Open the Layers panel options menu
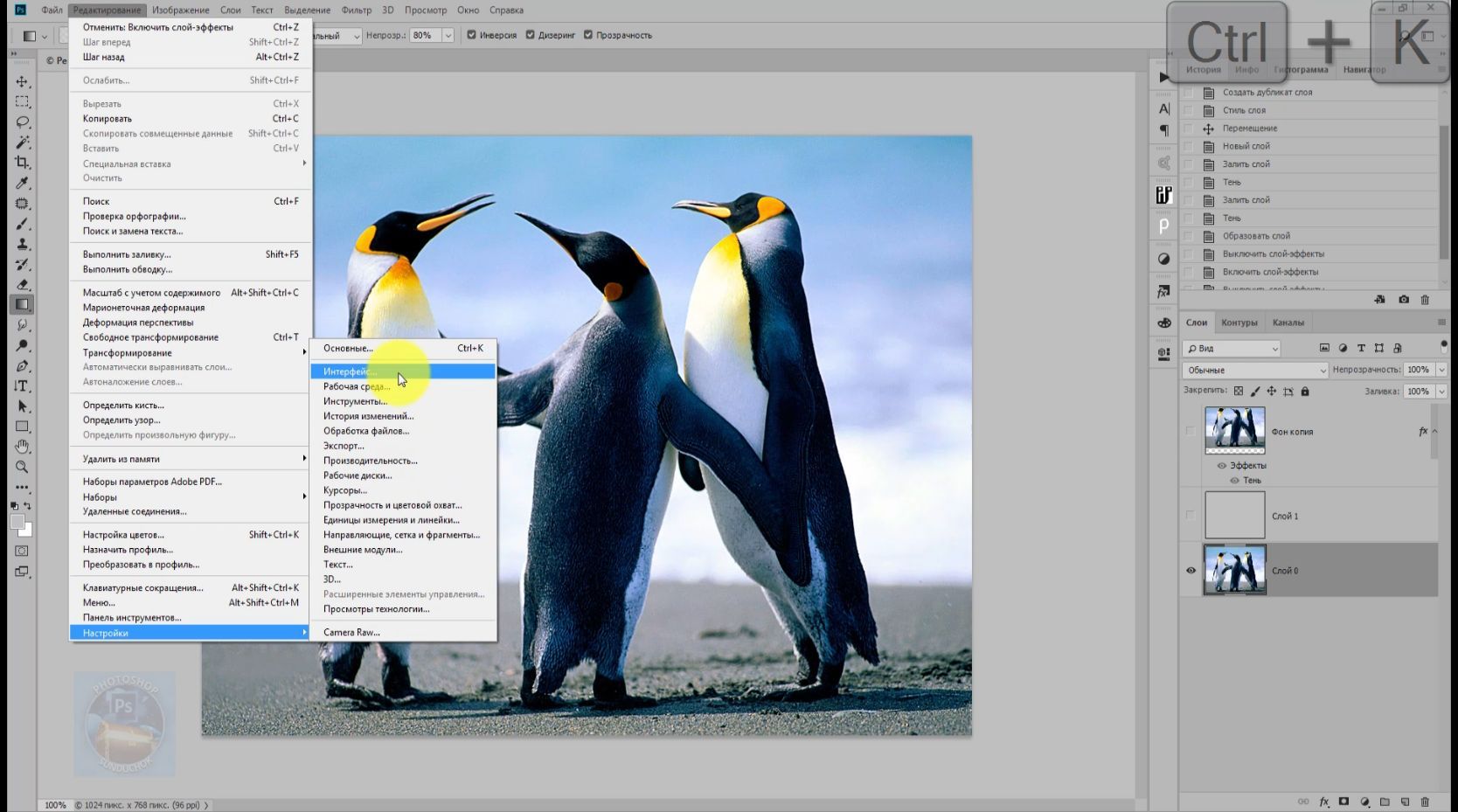 1441,323
